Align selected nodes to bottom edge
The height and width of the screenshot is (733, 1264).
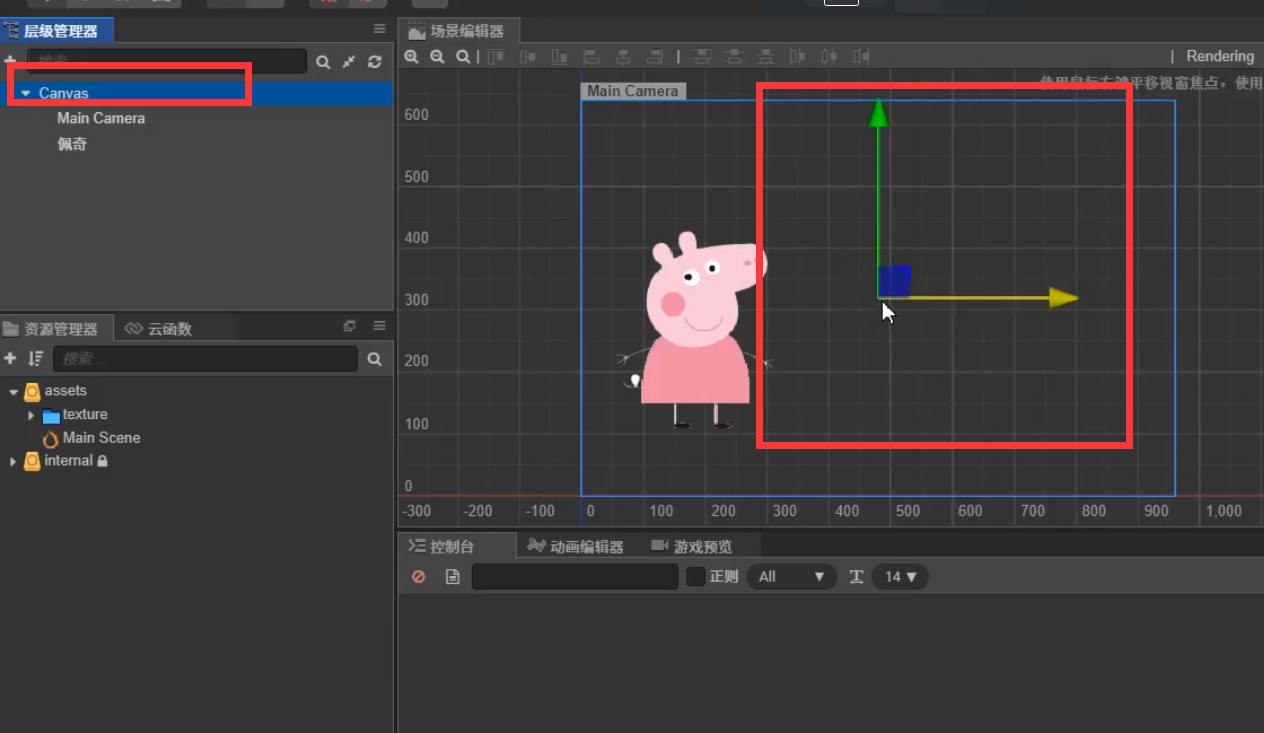coord(560,57)
